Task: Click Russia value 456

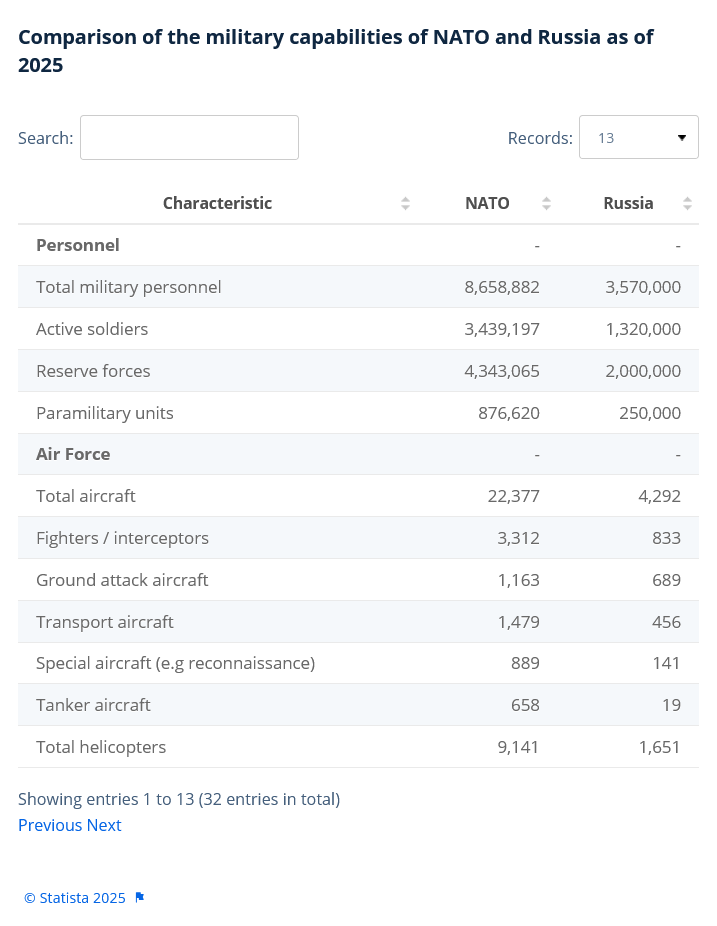Action: 667,622
